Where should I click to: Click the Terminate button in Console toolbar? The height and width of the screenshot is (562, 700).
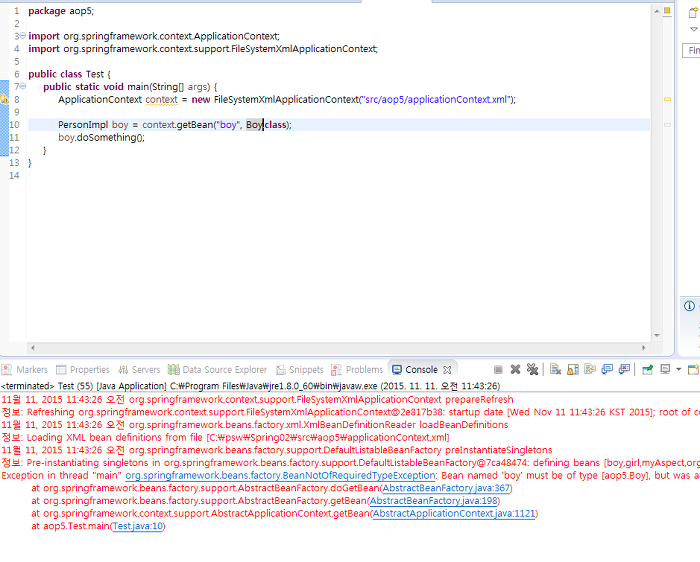(x=498, y=370)
